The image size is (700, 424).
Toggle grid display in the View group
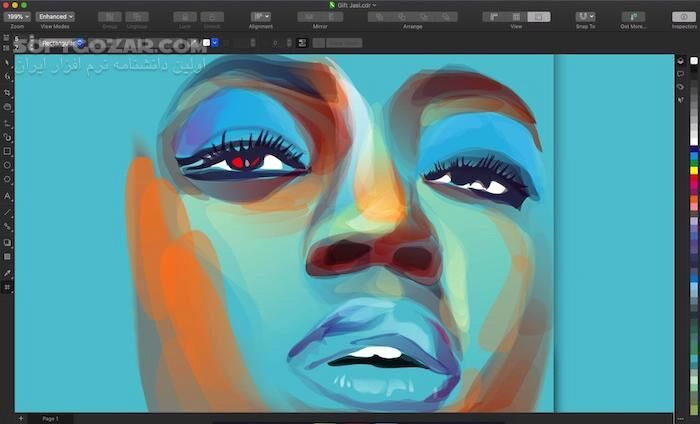click(x=517, y=17)
